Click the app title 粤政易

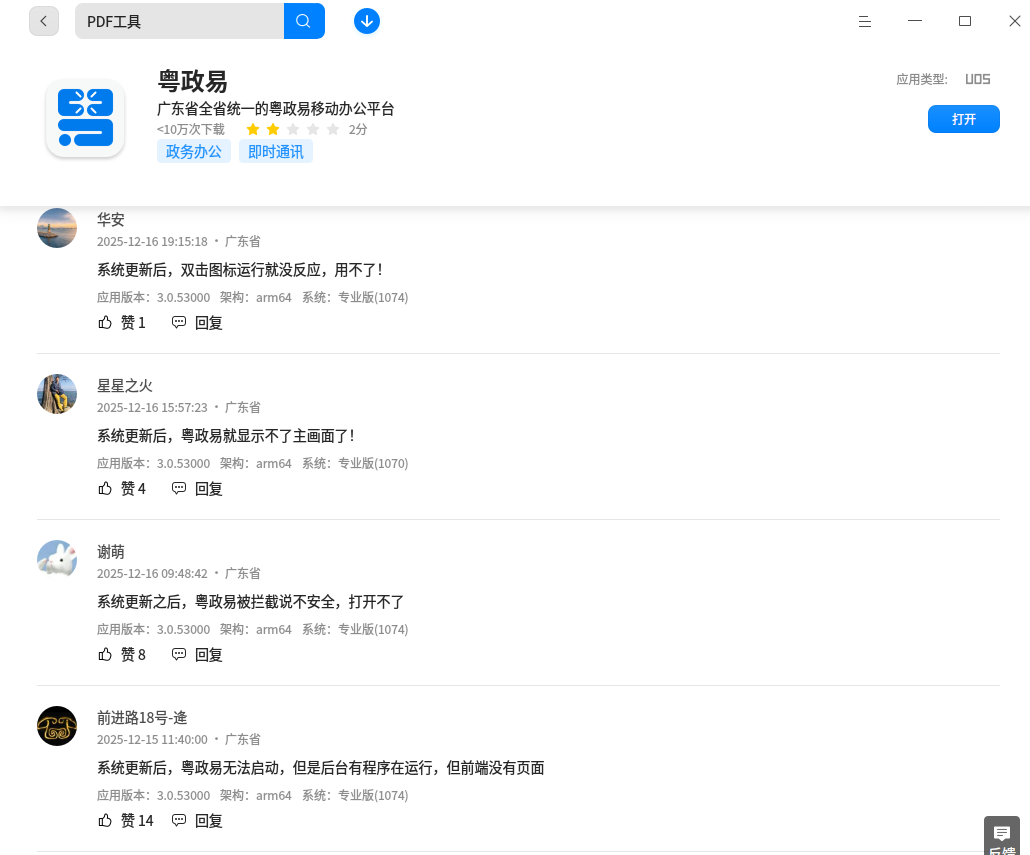pyautogui.click(x=192, y=82)
